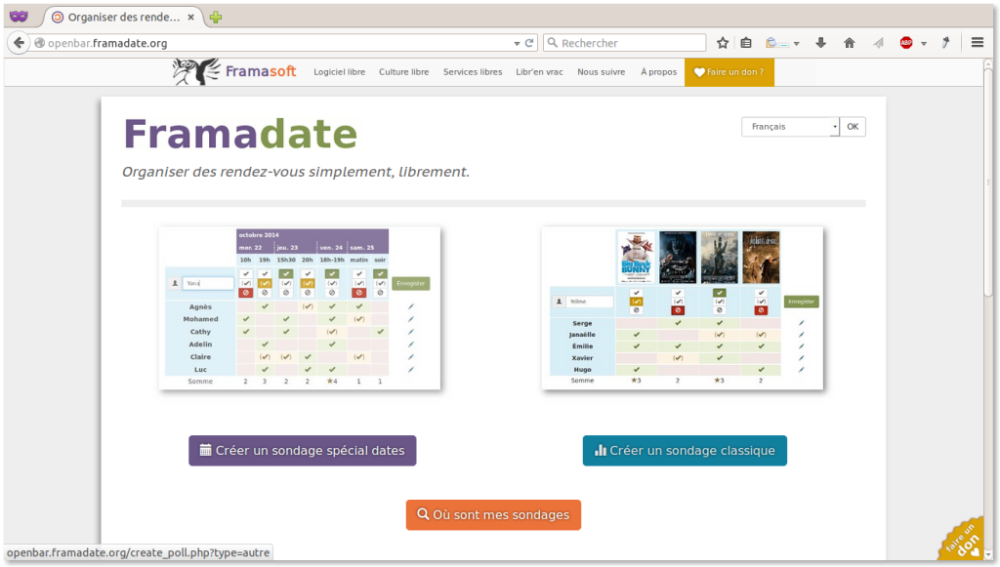Open the hamburger menu icon

(977, 43)
